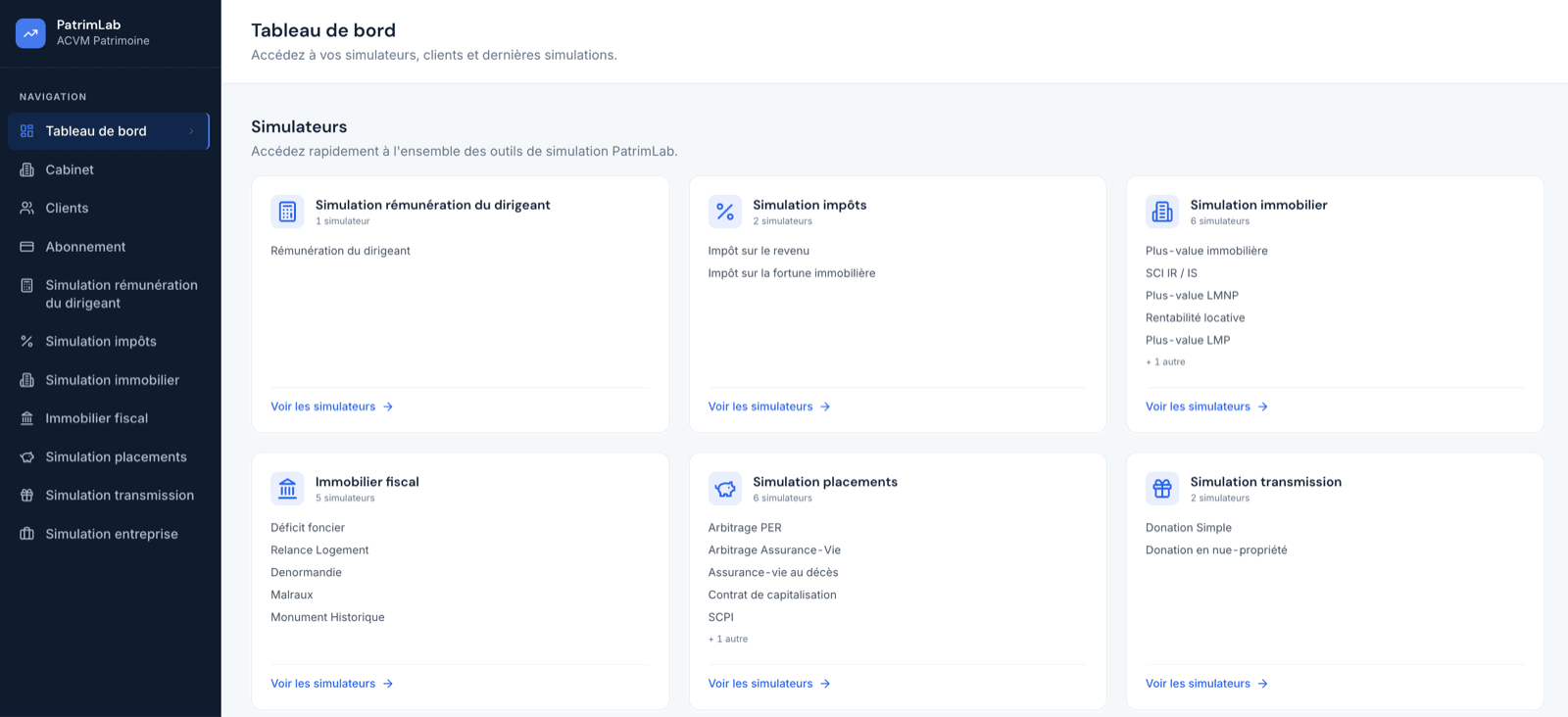Click the percent icon on Simulation impôts card
This screenshot has width=1568, height=717.
pos(725,212)
